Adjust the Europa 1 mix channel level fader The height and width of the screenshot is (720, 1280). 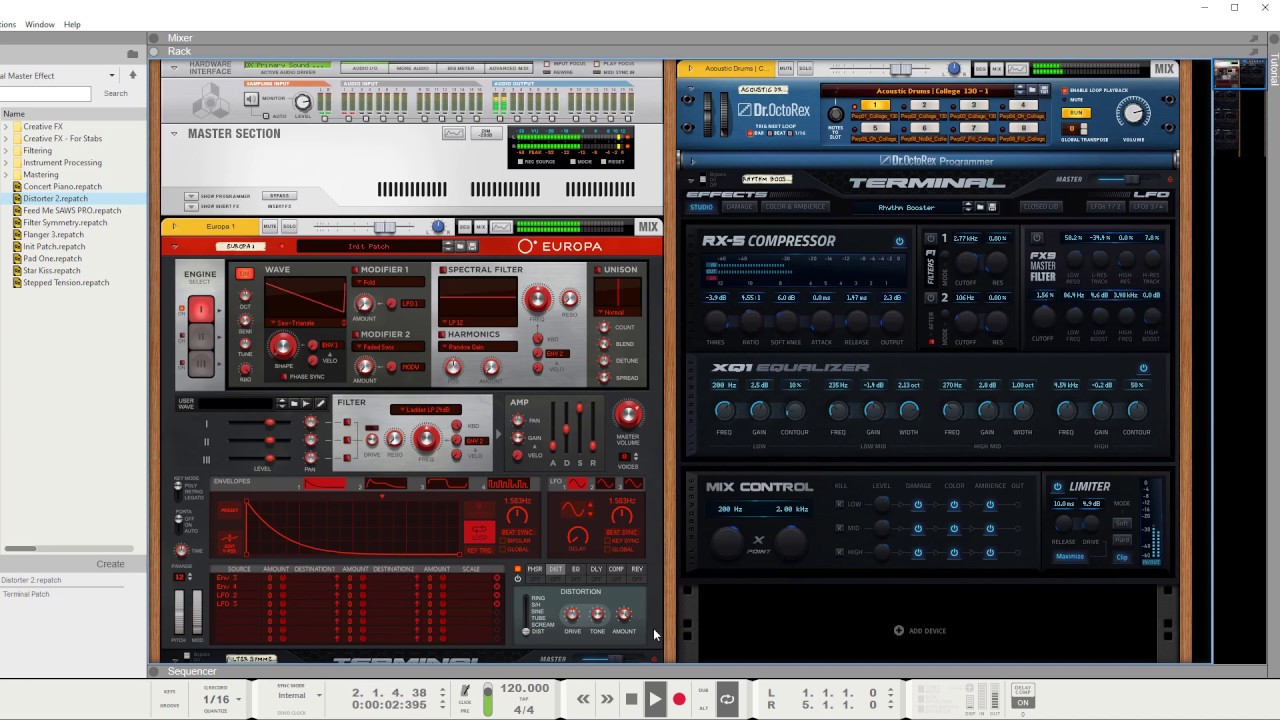pos(385,227)
